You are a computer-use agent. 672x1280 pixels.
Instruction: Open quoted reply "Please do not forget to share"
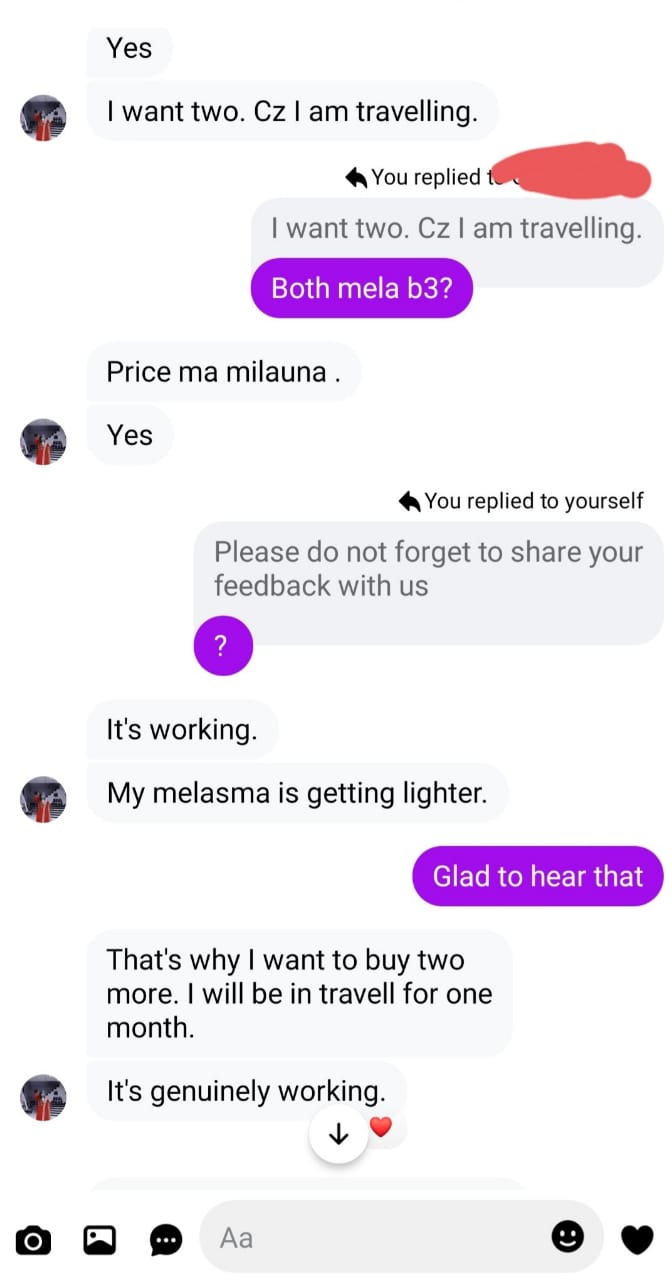coord(427,568)
